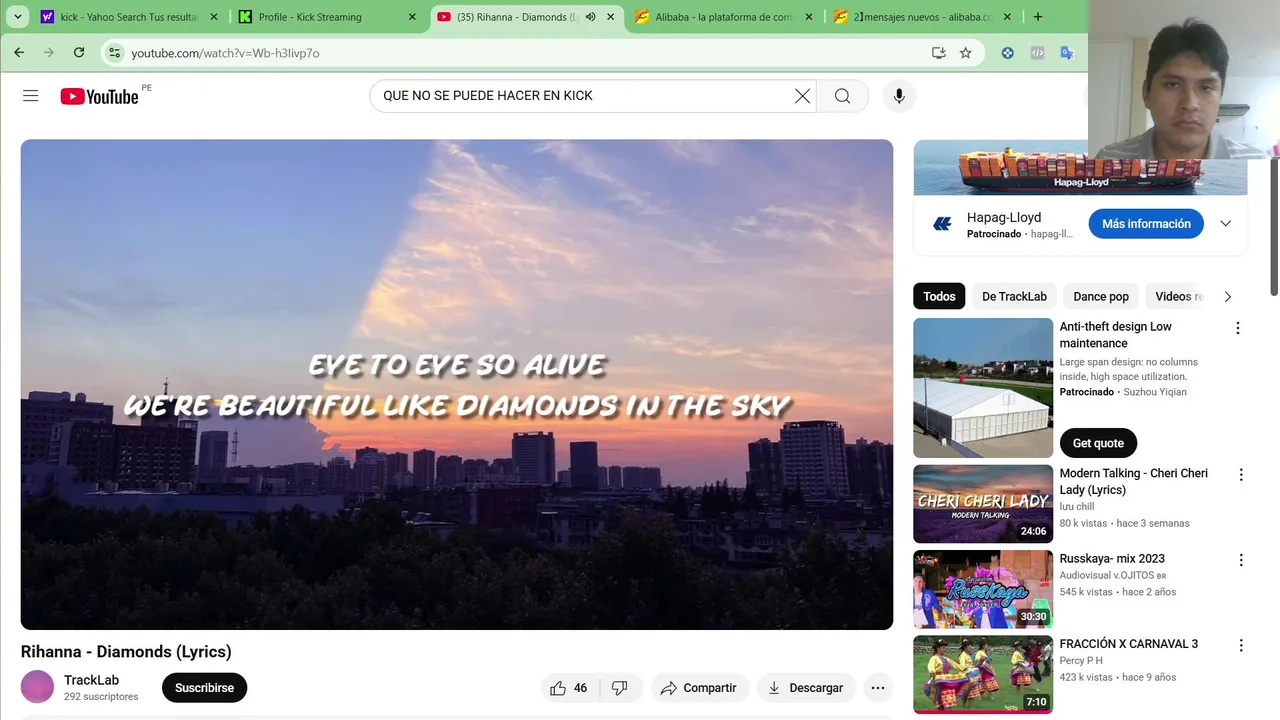Show more filter chips with right arrow
The image size is (1280, 720).
tap(1228, 297)
